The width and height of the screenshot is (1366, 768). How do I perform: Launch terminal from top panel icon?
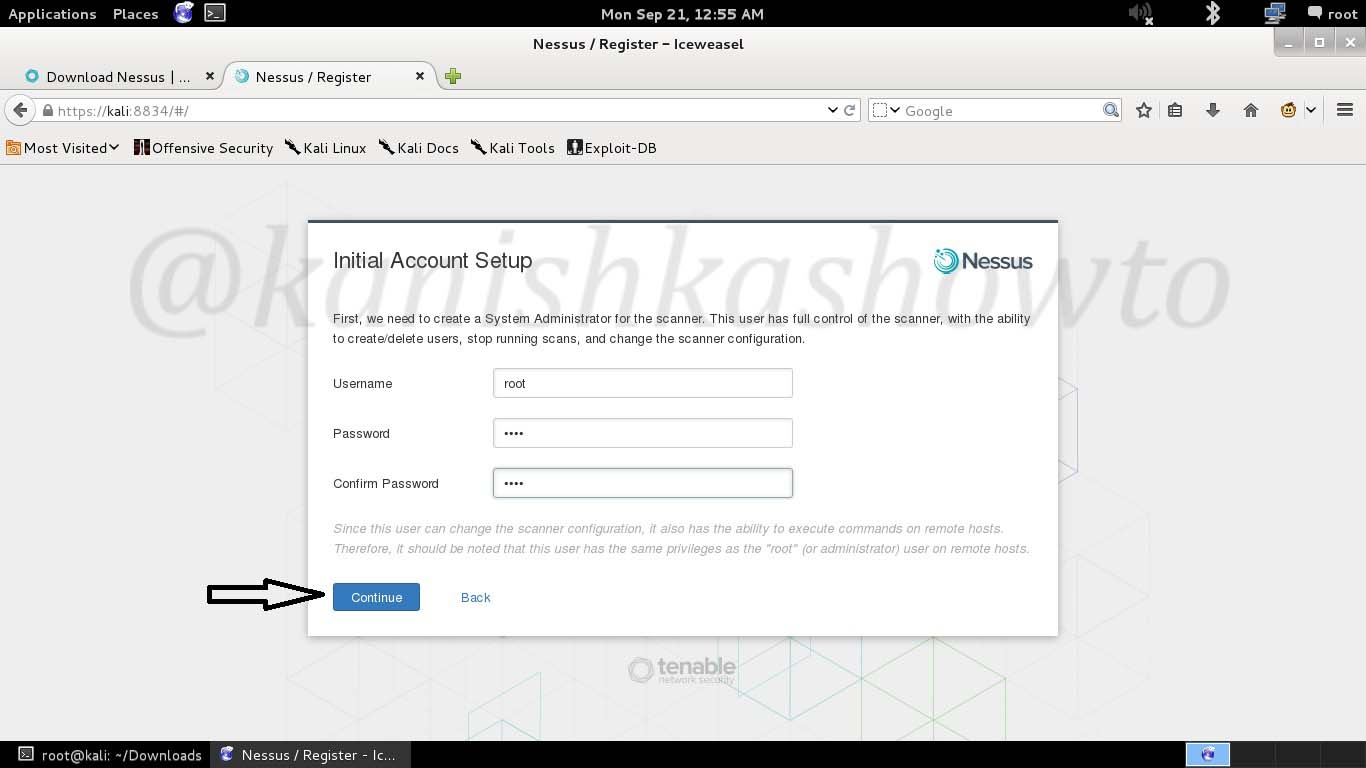point(214,13)
